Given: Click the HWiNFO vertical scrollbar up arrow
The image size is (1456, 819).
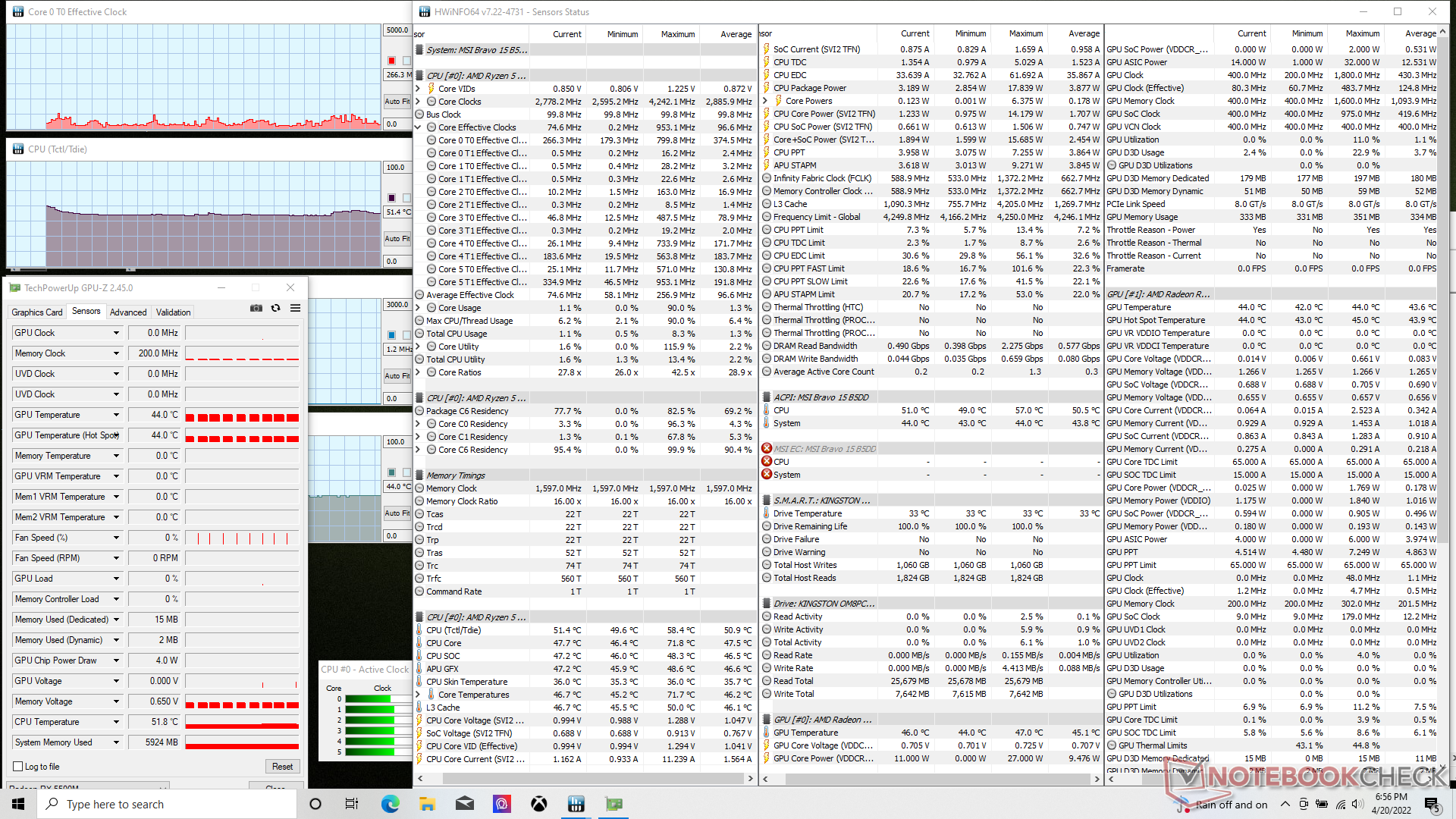Looking at the screenshot, I should click(x=1442, y=33).
